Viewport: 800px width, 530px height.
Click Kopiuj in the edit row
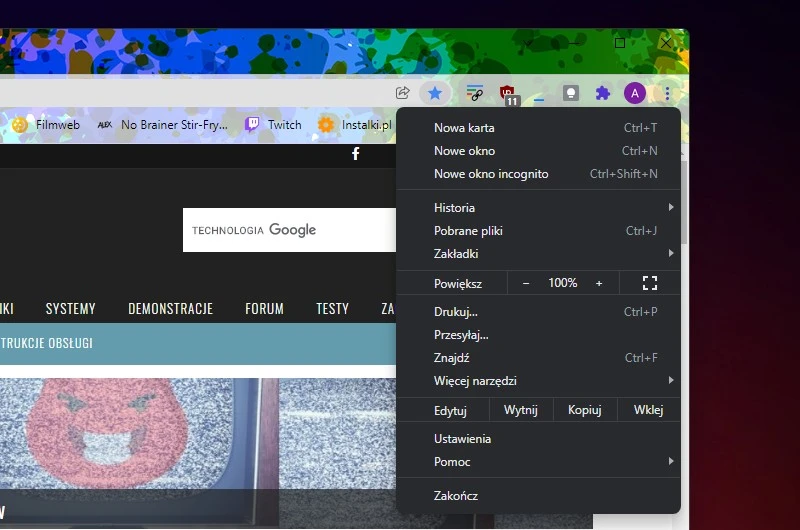click(x=585, y=410)
